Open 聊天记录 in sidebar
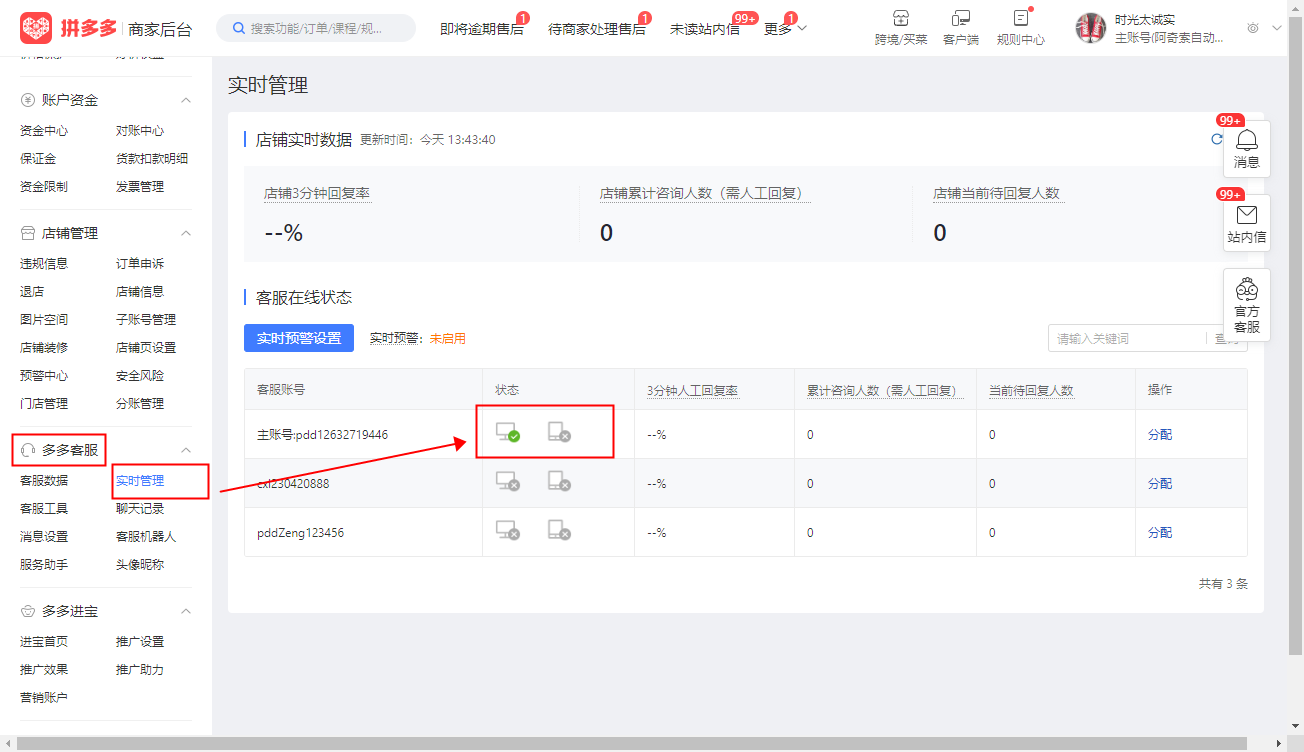 [x=140, y=509]
